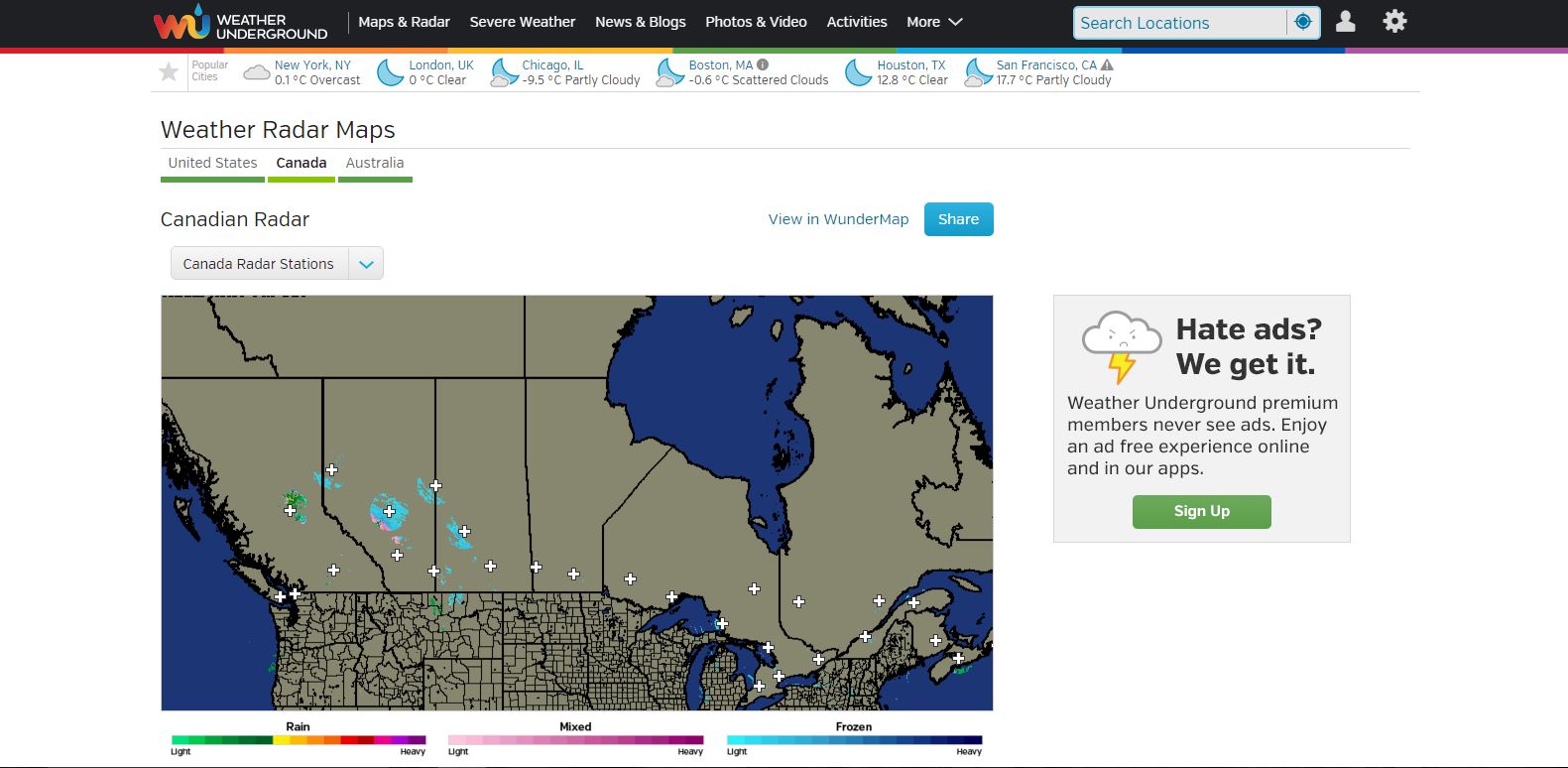Open San Francisco, CA weather link
Screen dimensions: 1568x768
(x=1046, y=64)
